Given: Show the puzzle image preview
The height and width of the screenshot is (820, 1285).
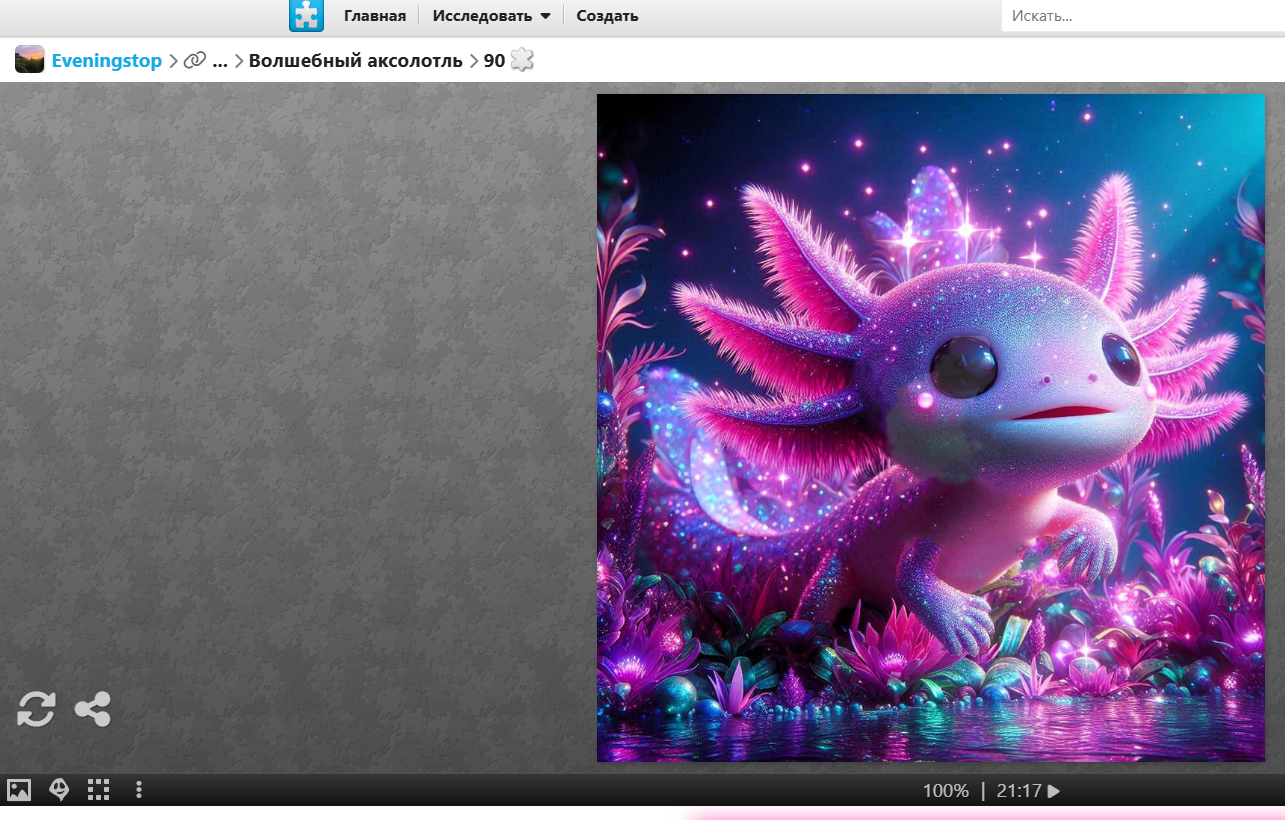Looking at the screenshot, I should pyautogui.click(x=19, y=790).
